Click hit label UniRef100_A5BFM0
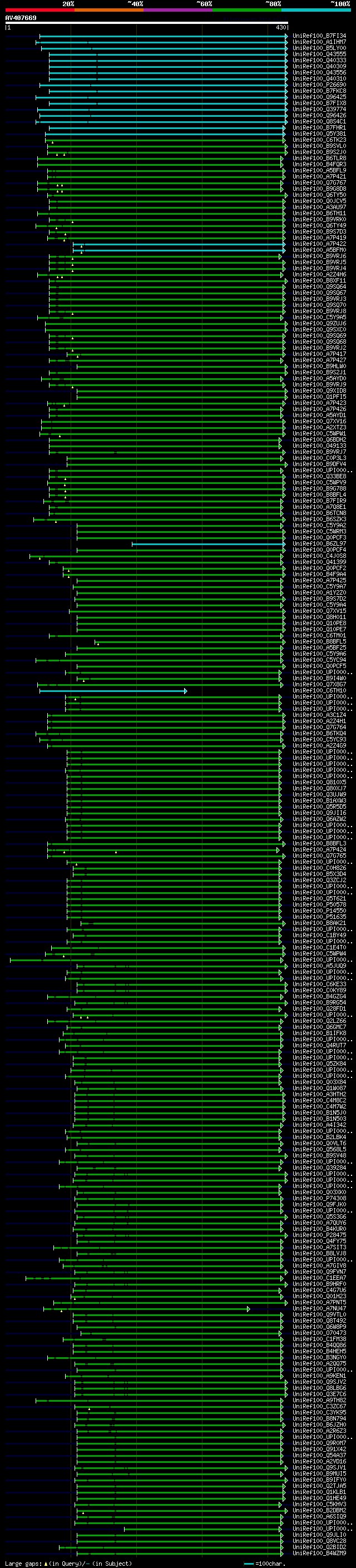This screenshot has height=1568, width=356. [x=319, y=250]
